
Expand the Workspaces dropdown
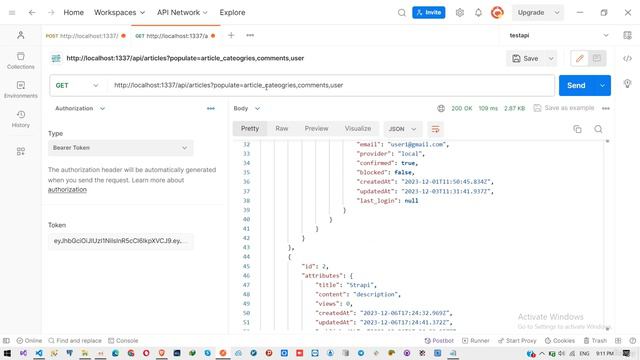click(119, 13)
